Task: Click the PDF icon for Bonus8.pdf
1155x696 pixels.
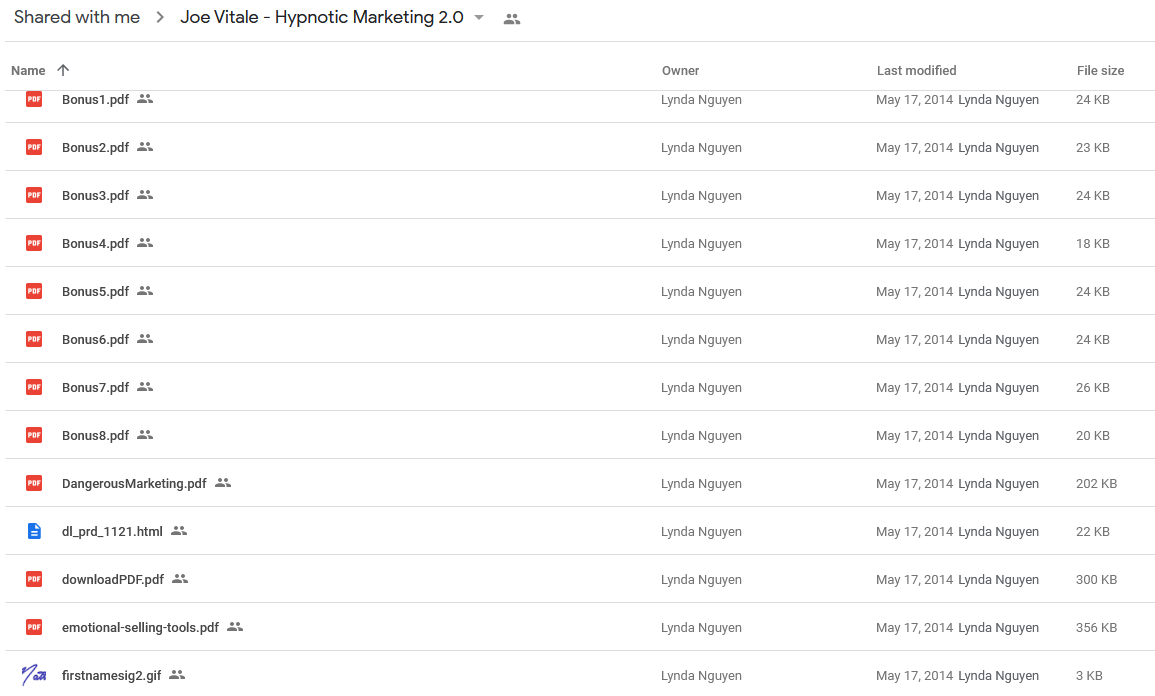Action: pyautogui.click(x=34, y=435)
